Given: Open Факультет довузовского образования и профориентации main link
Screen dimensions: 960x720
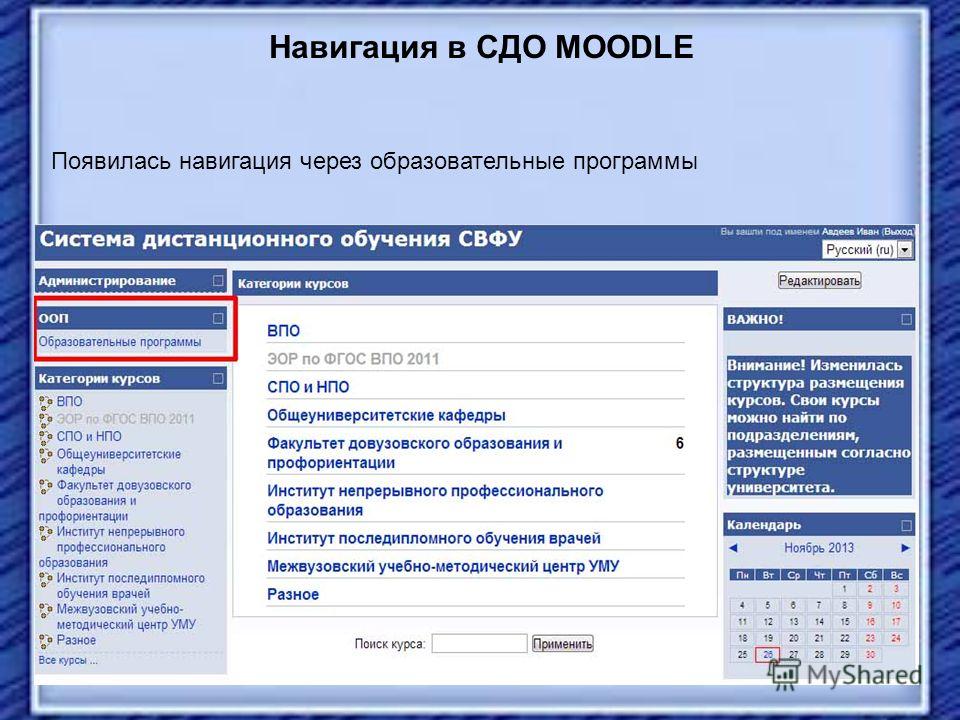Looking at the screenshot, I should pyautogui.click(x=414, y=453).
